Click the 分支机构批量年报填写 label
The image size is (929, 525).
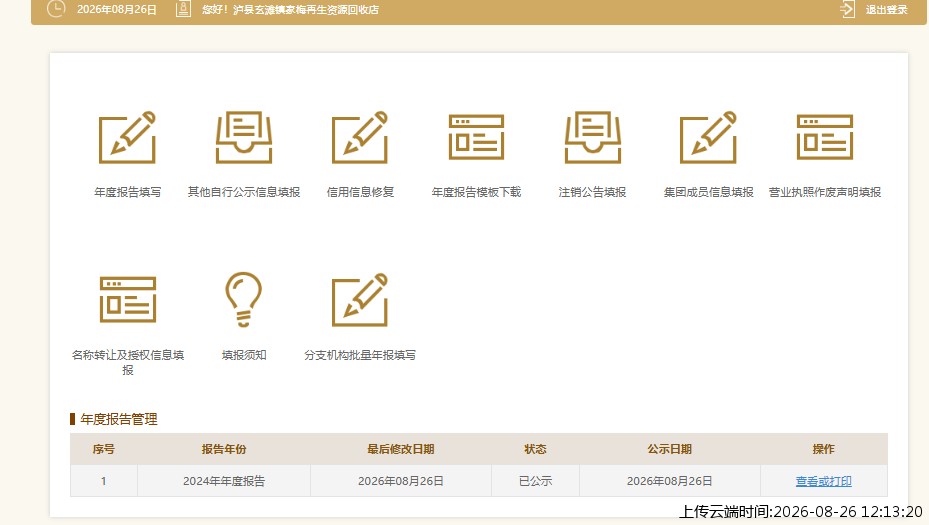(360, 355)
